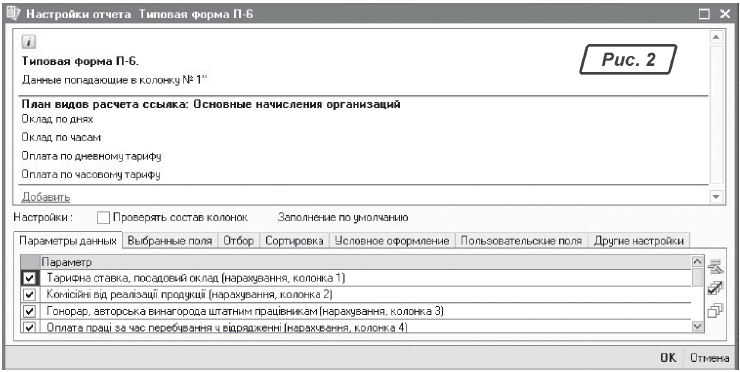Click upper panel scrollbar up arrow

[715, 37]
